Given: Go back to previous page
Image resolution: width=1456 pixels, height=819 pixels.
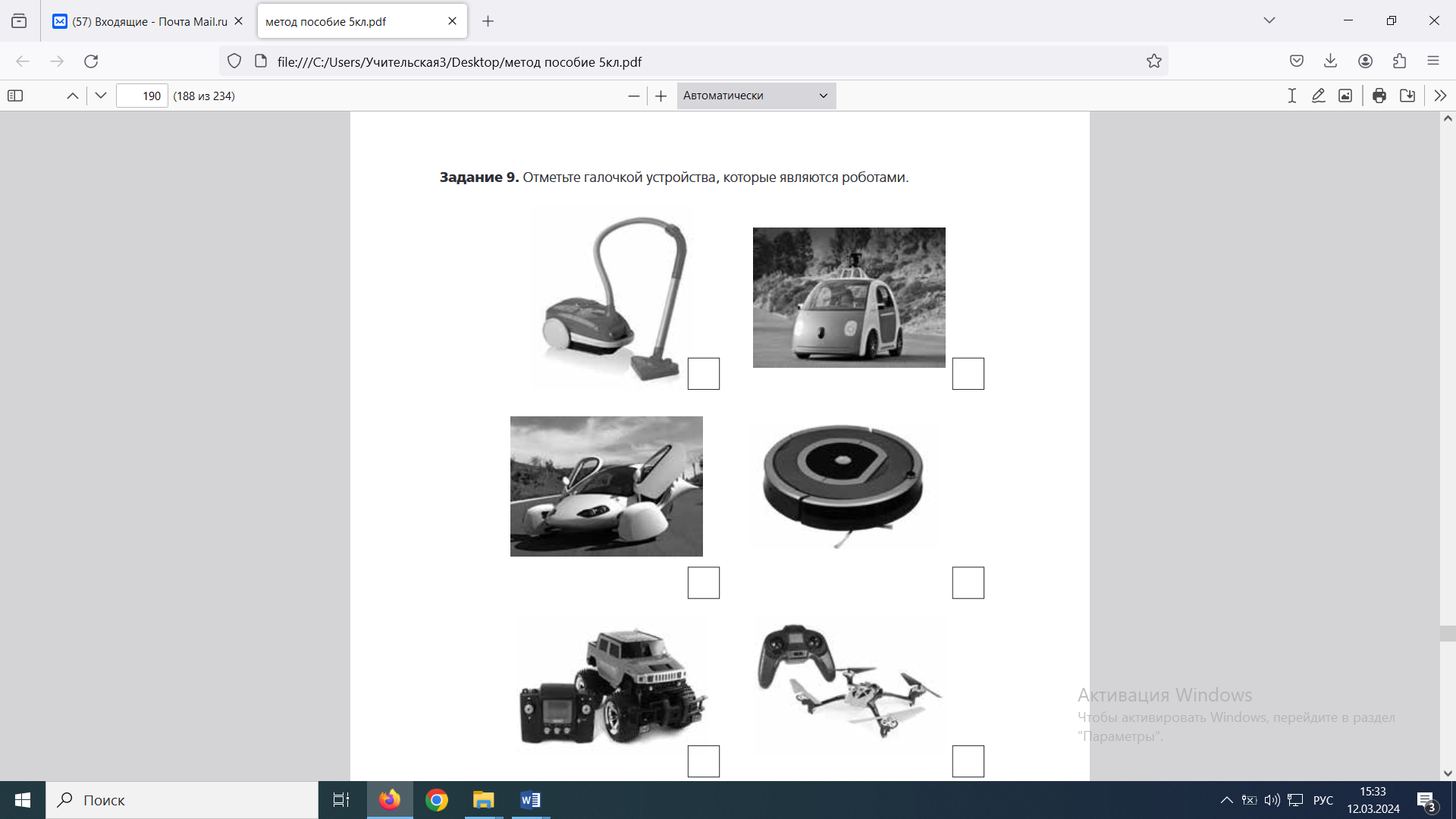Looking at the screenshot, I should click(x=23, y=61).
